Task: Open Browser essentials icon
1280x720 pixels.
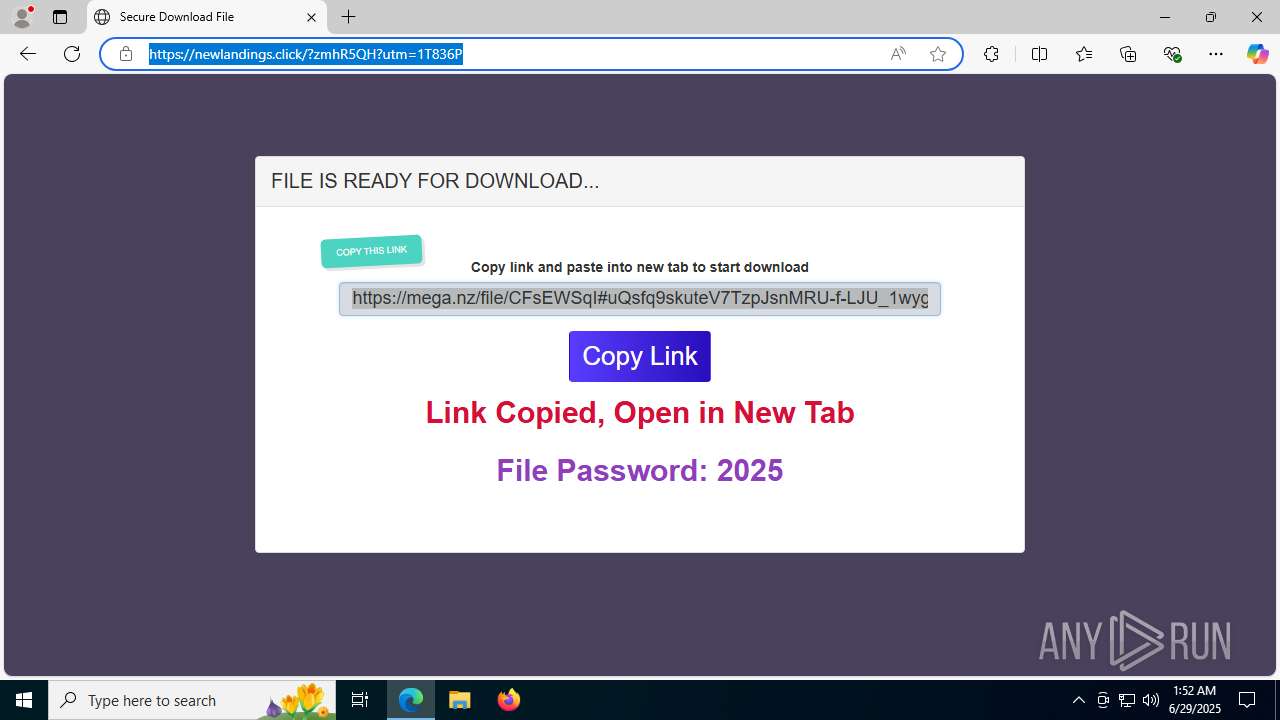Action: tap(1173, 54)
